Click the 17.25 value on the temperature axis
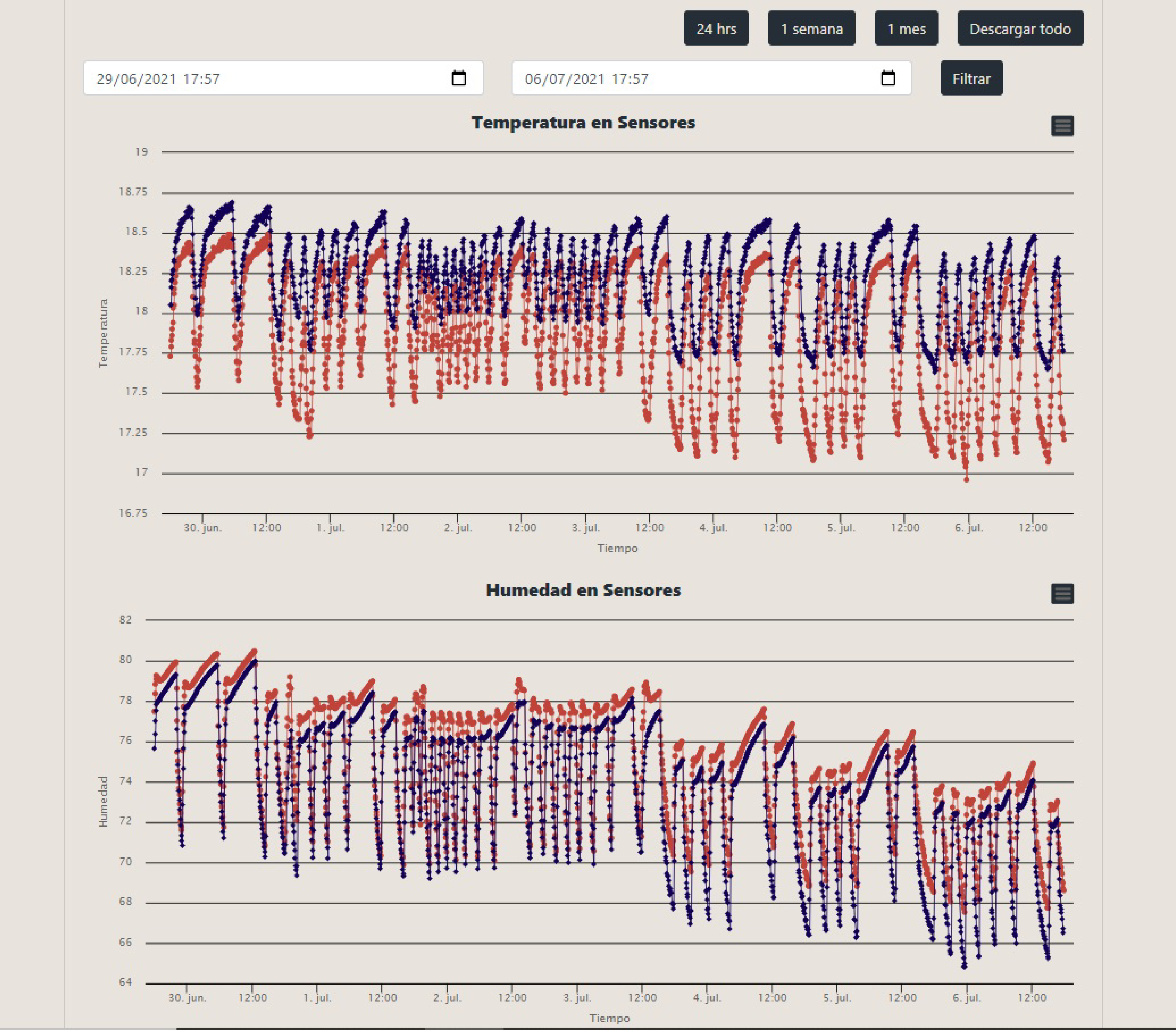This screenshot has height=1030, width=1176. pos(133,432)
